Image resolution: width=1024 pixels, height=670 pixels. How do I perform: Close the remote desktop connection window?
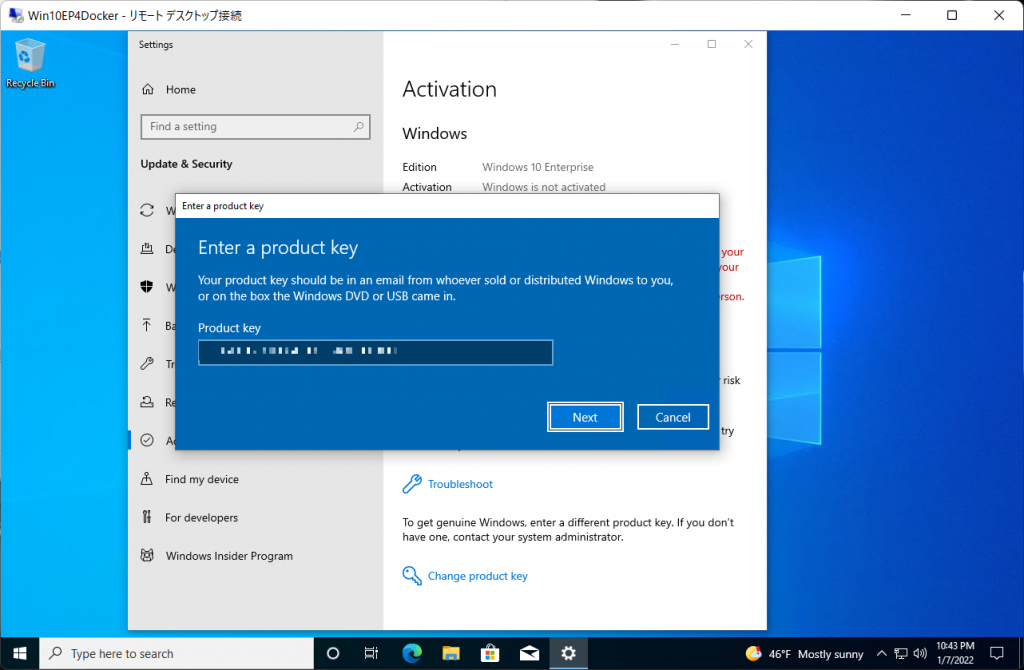999,15
